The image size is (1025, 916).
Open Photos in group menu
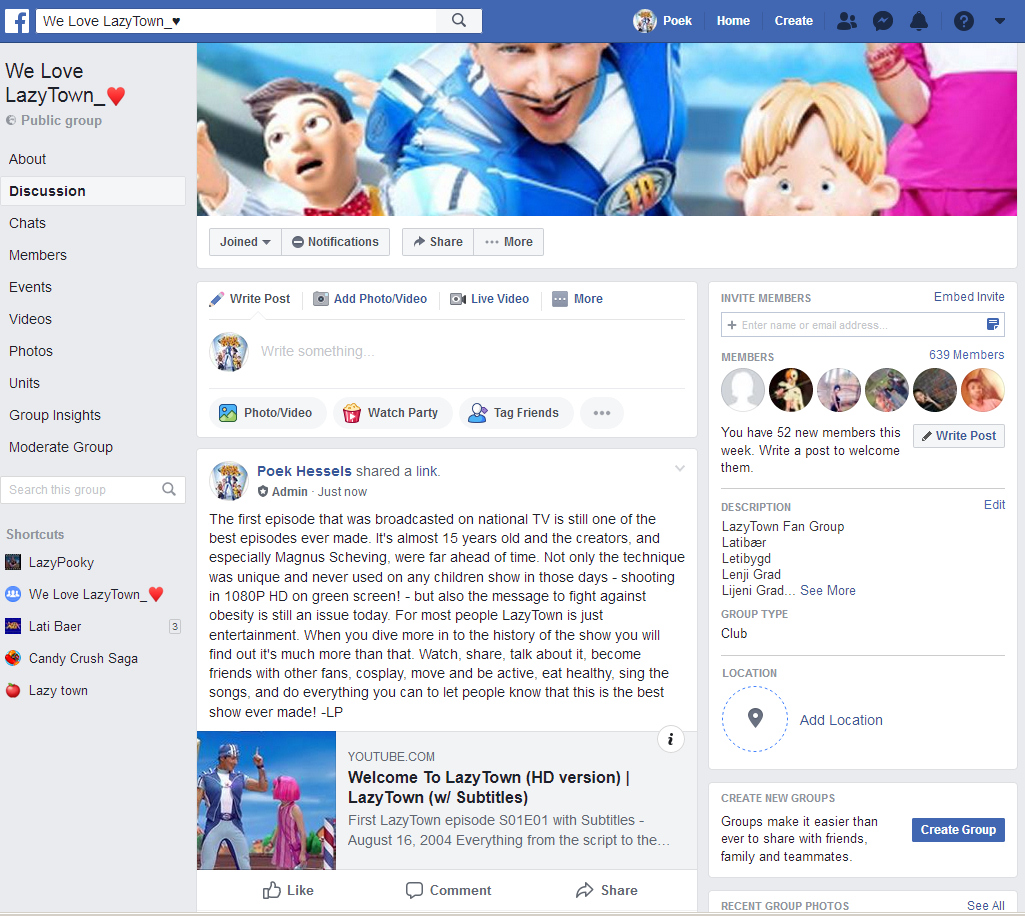31,352
